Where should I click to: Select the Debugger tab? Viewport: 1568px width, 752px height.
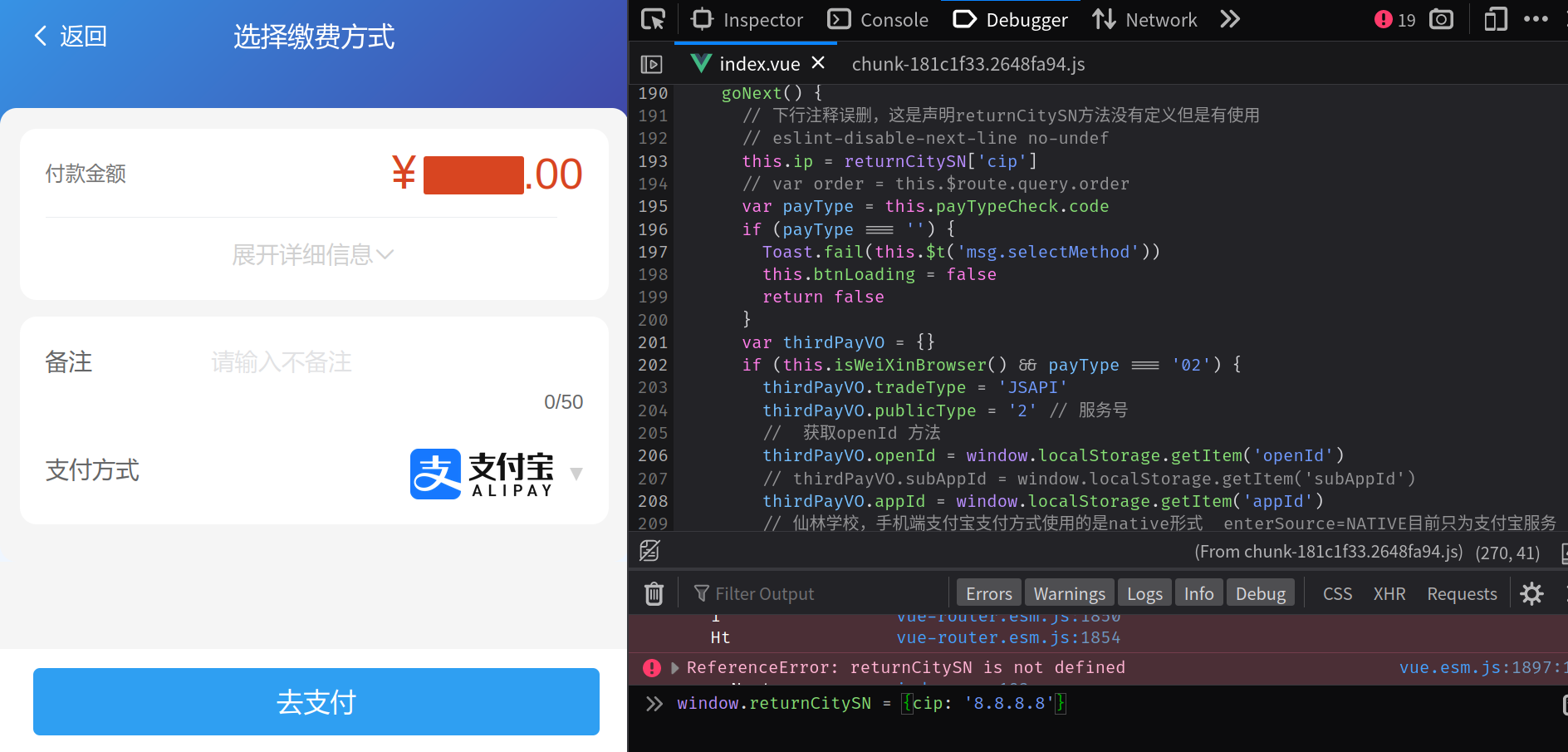[1011, 19]
